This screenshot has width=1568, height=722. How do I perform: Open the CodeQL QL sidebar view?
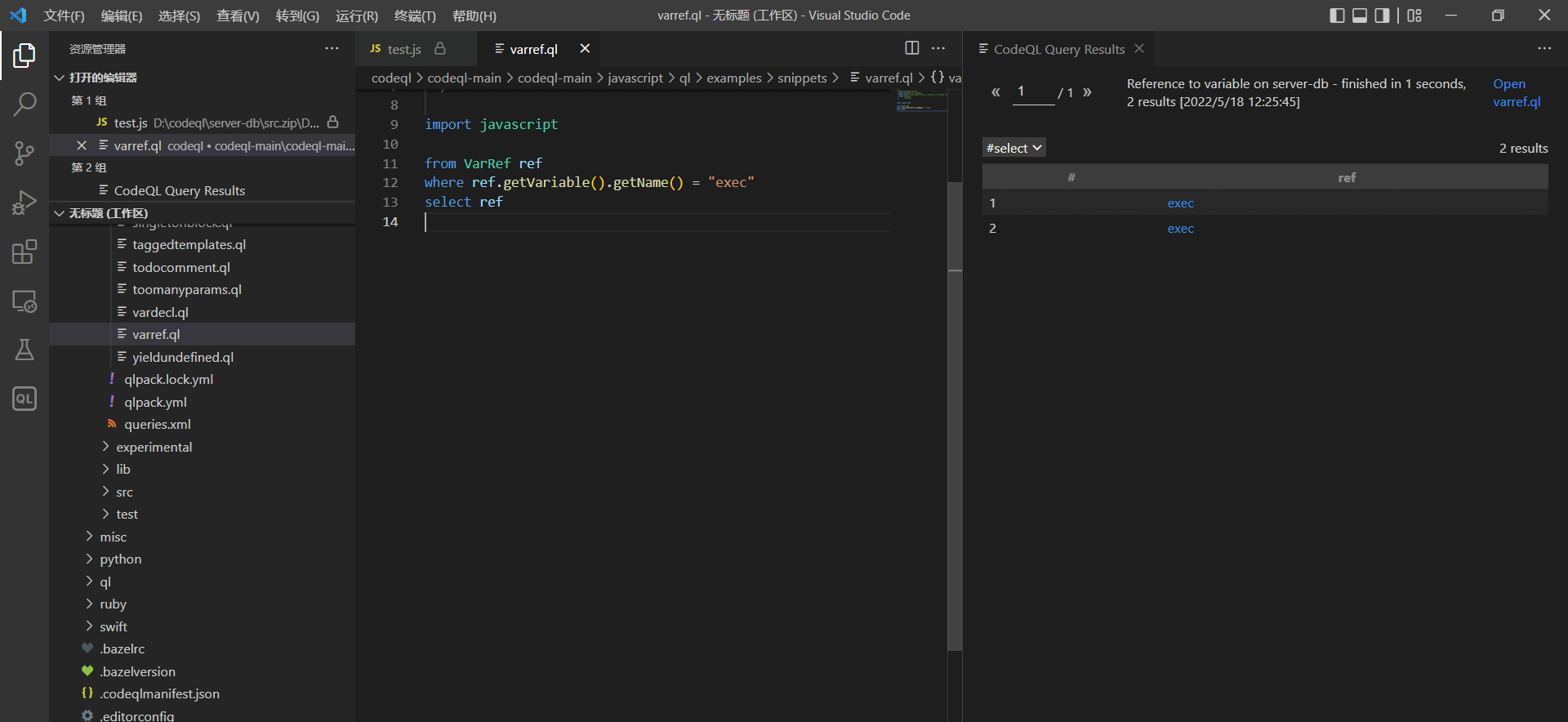[x=24, y=399]
